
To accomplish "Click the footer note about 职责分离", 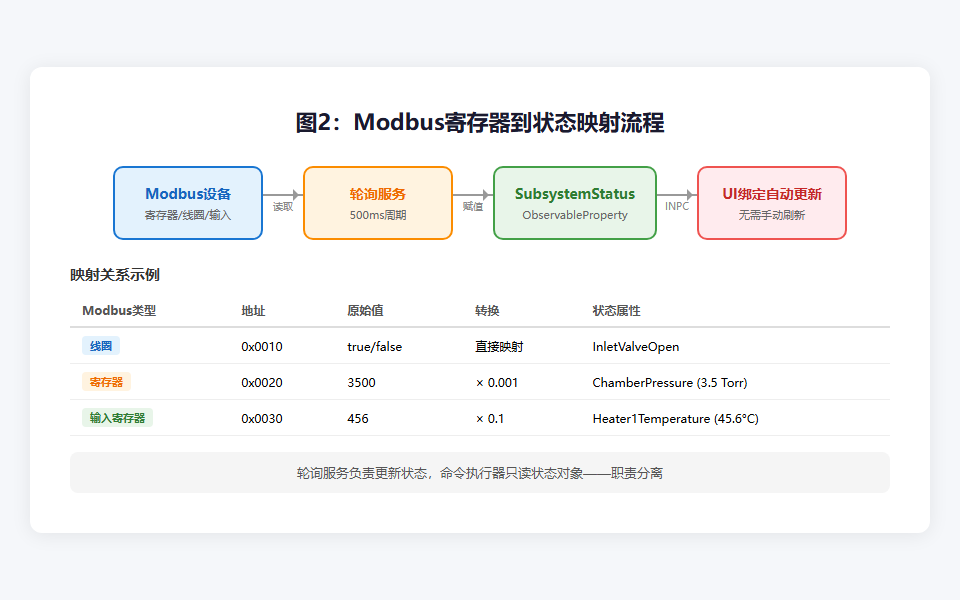I will 479,473.
